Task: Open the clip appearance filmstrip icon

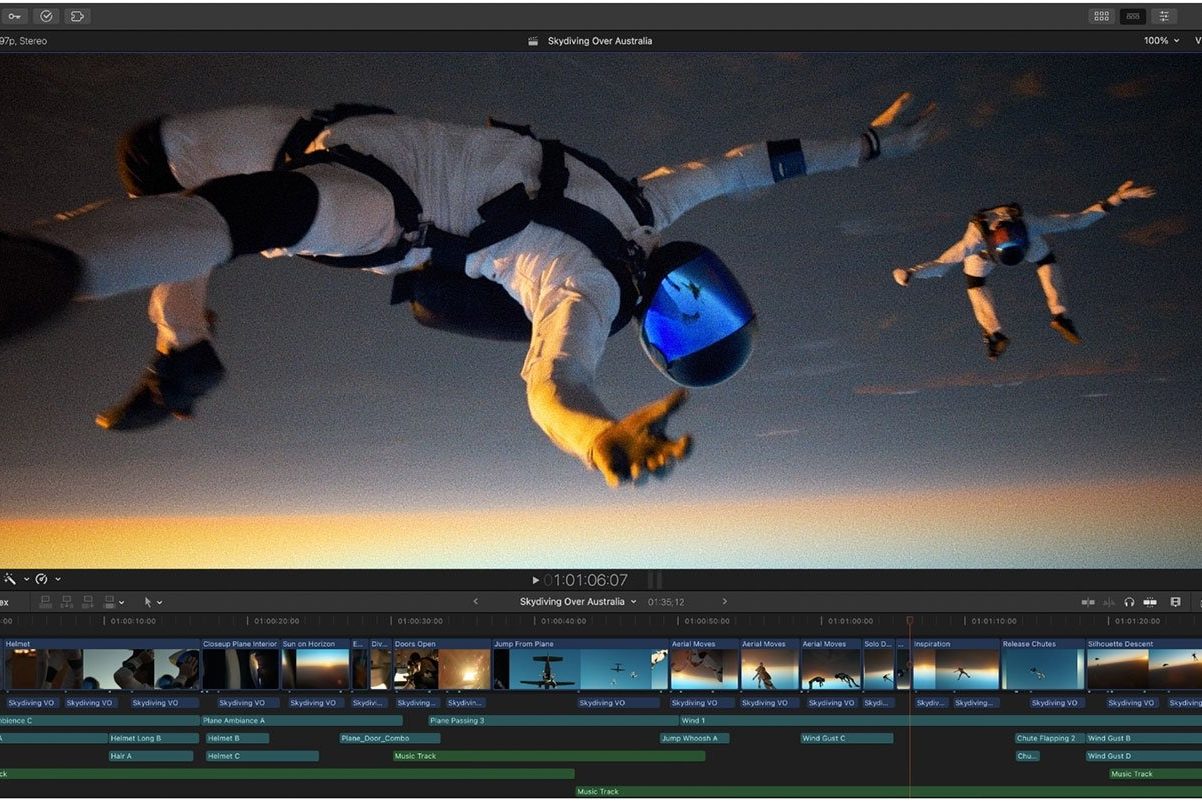Action: pyautogui.click(x=1175, y=602)
